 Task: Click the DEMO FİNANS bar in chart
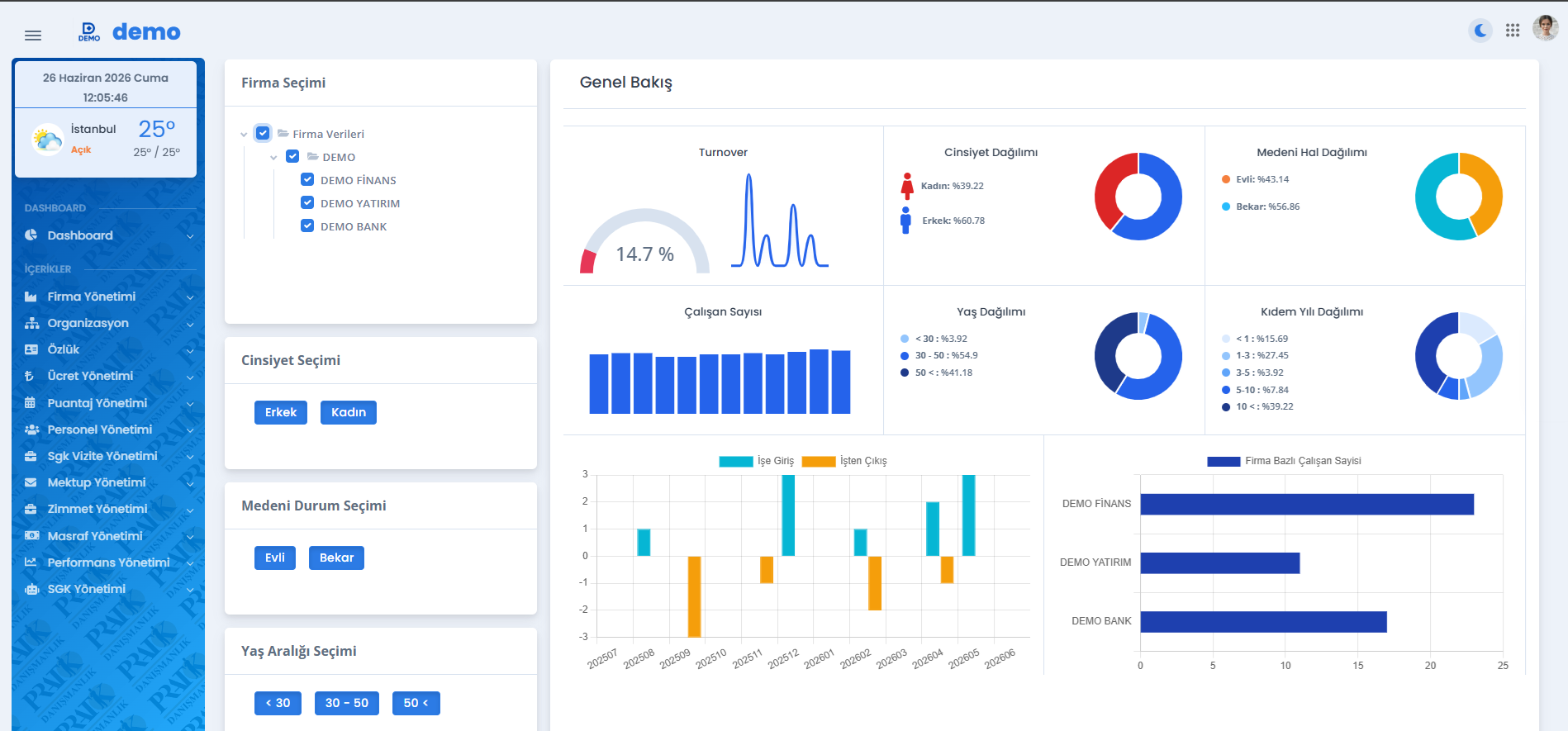(x=1307, y=504)
